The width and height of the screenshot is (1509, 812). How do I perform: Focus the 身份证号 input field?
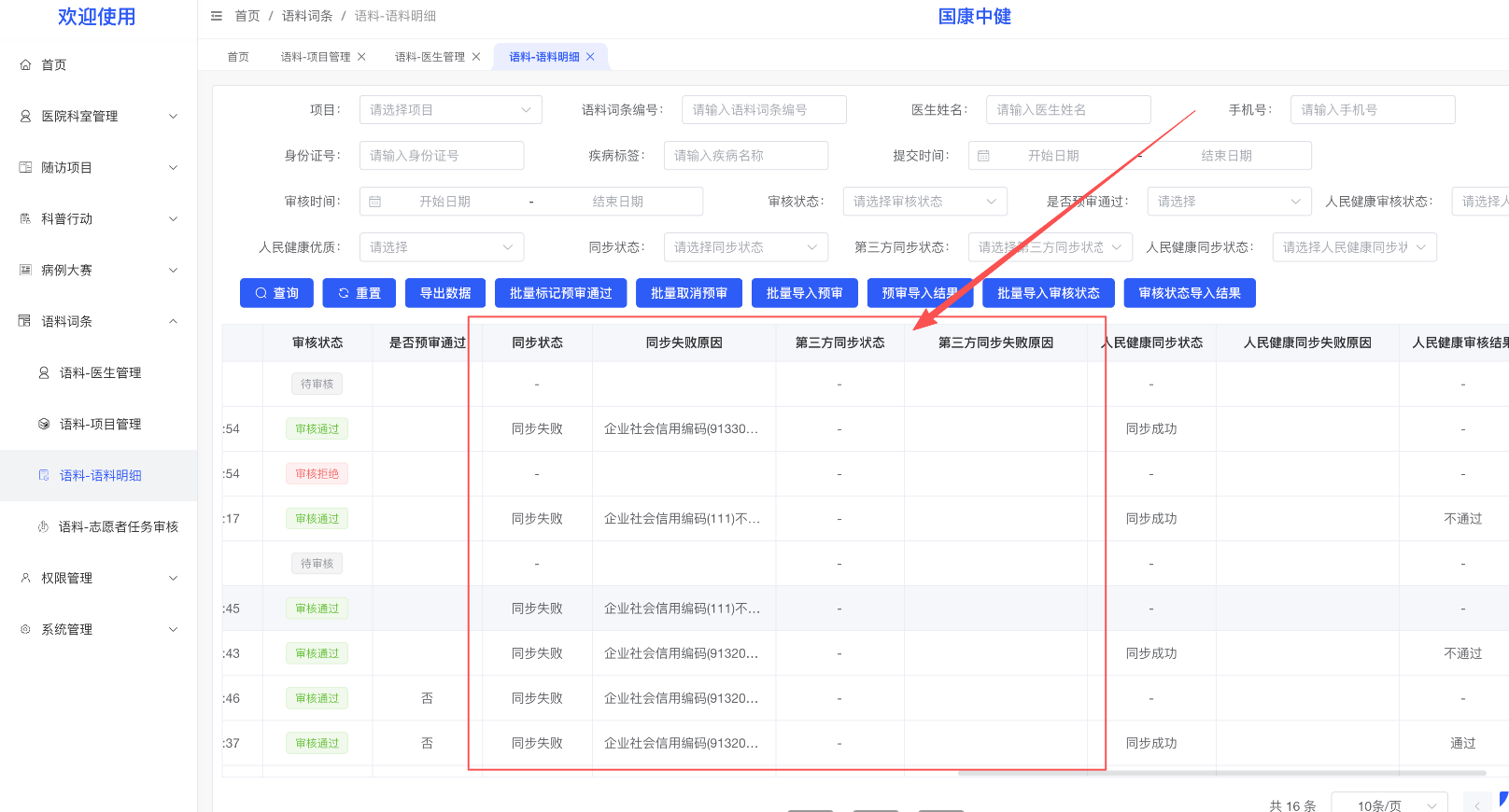pos(442,156)
